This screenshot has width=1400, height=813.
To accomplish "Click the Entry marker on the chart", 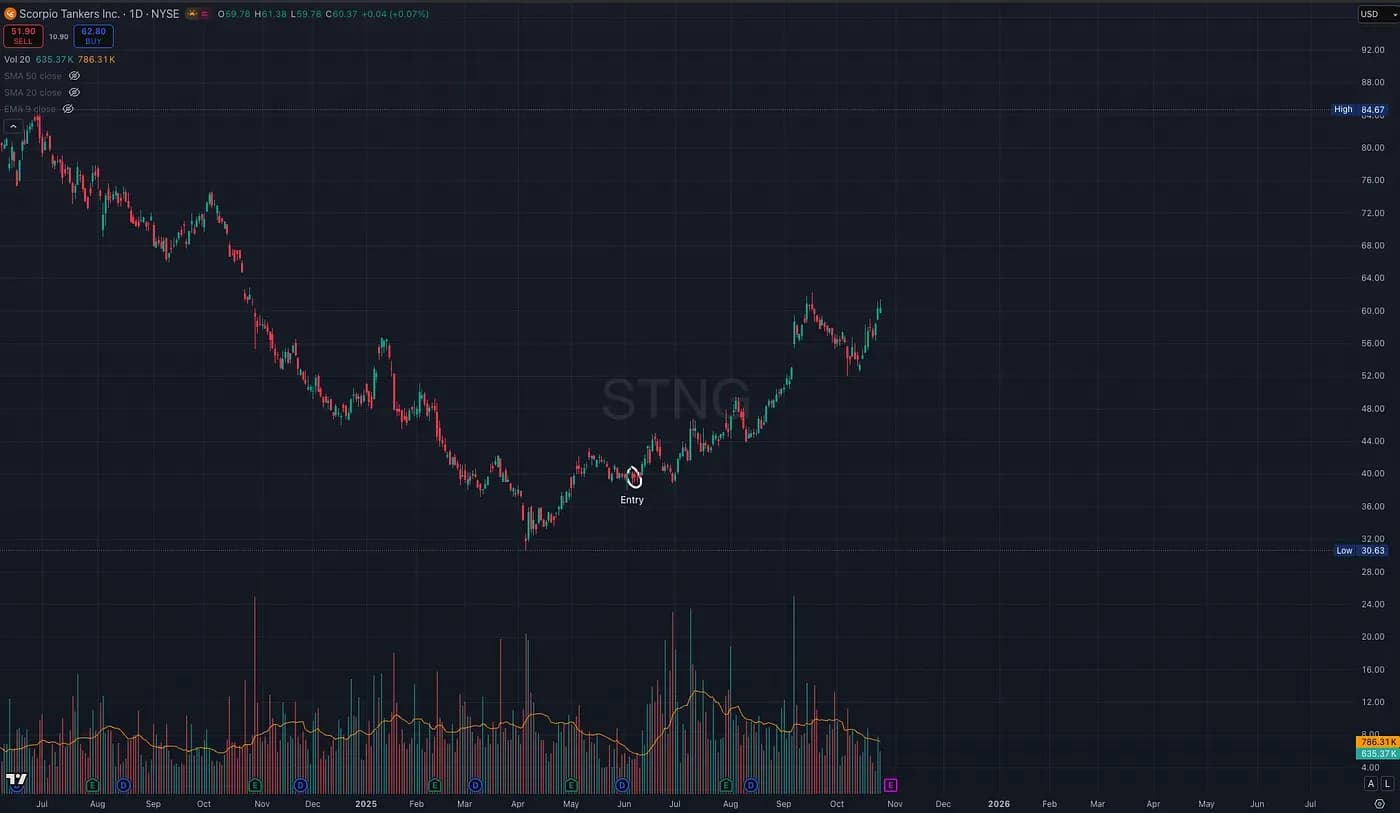I will click(634, 478).
